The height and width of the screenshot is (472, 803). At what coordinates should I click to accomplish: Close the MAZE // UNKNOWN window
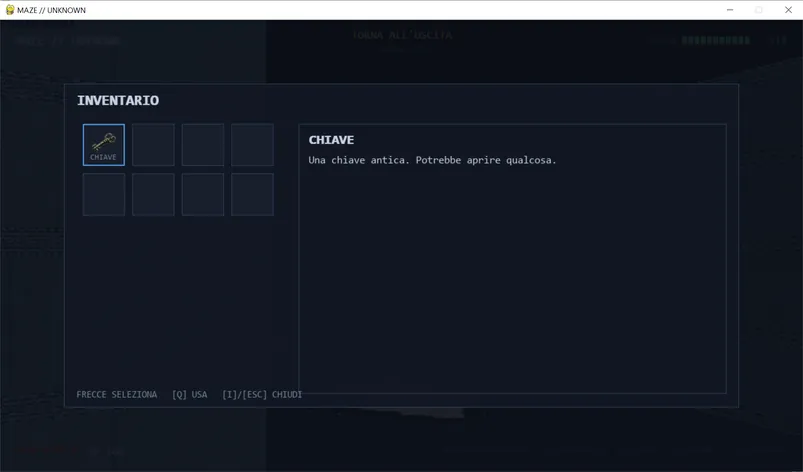pos(788,10)
